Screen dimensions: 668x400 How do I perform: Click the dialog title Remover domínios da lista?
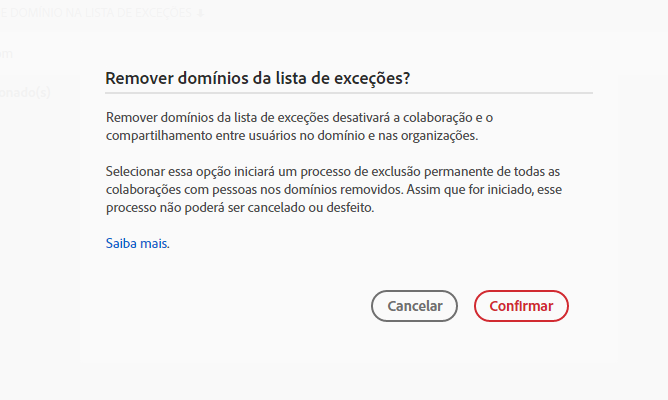point(258,78)
